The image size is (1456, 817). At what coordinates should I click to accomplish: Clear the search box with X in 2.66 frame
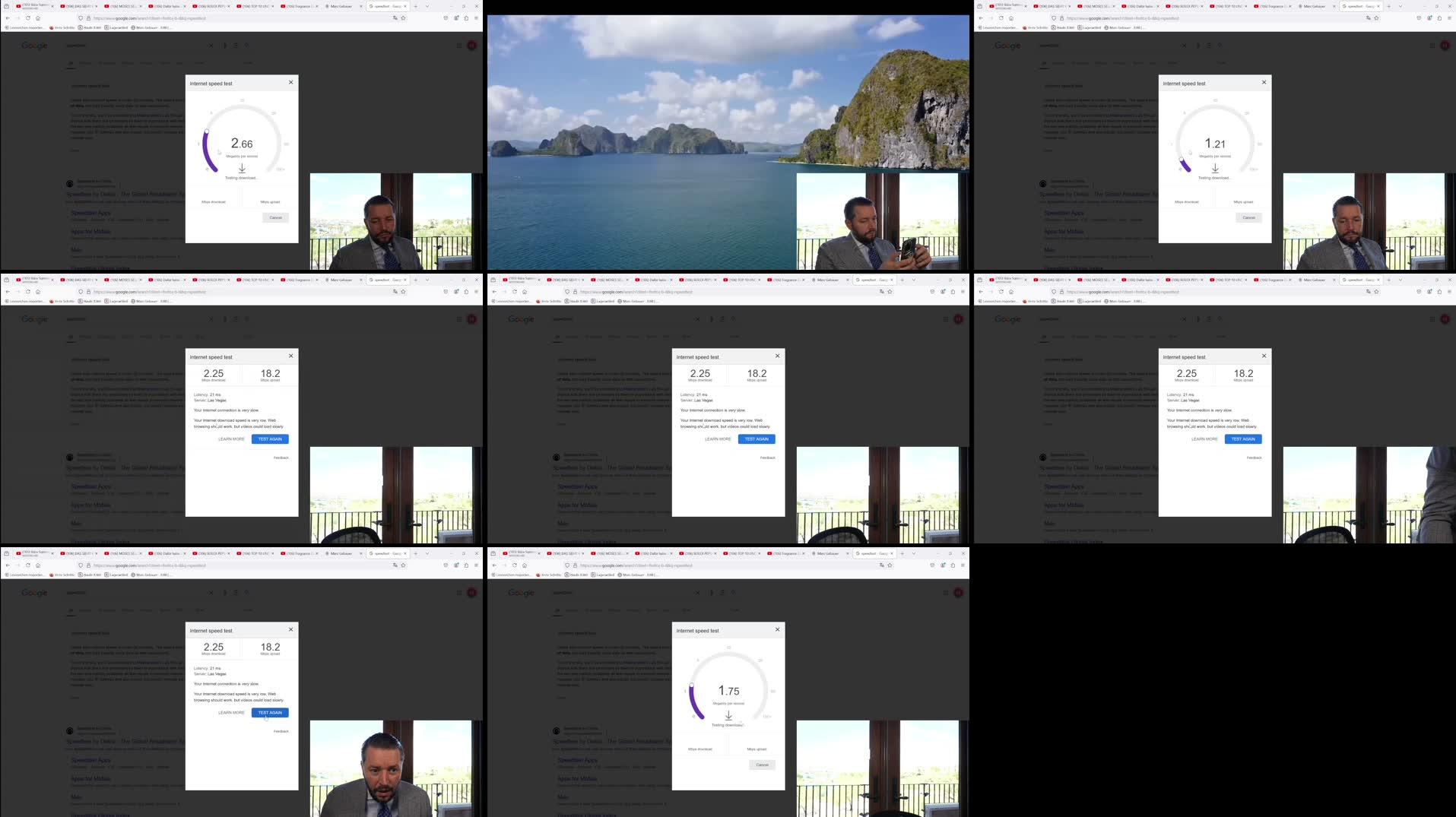click(x=211, y=46)
